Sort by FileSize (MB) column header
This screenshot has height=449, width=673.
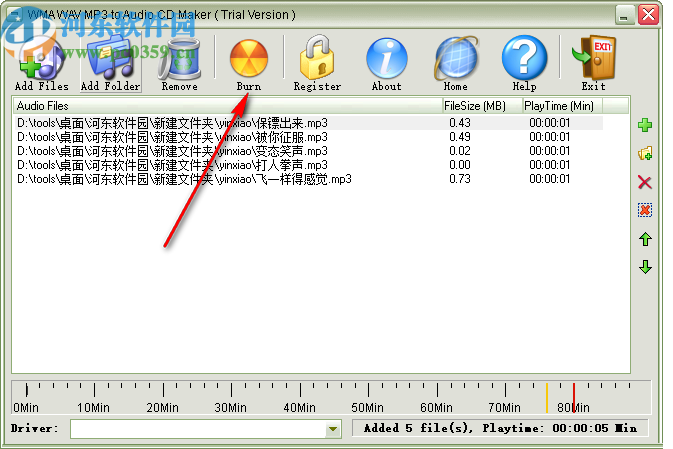[x=482, y=106]
